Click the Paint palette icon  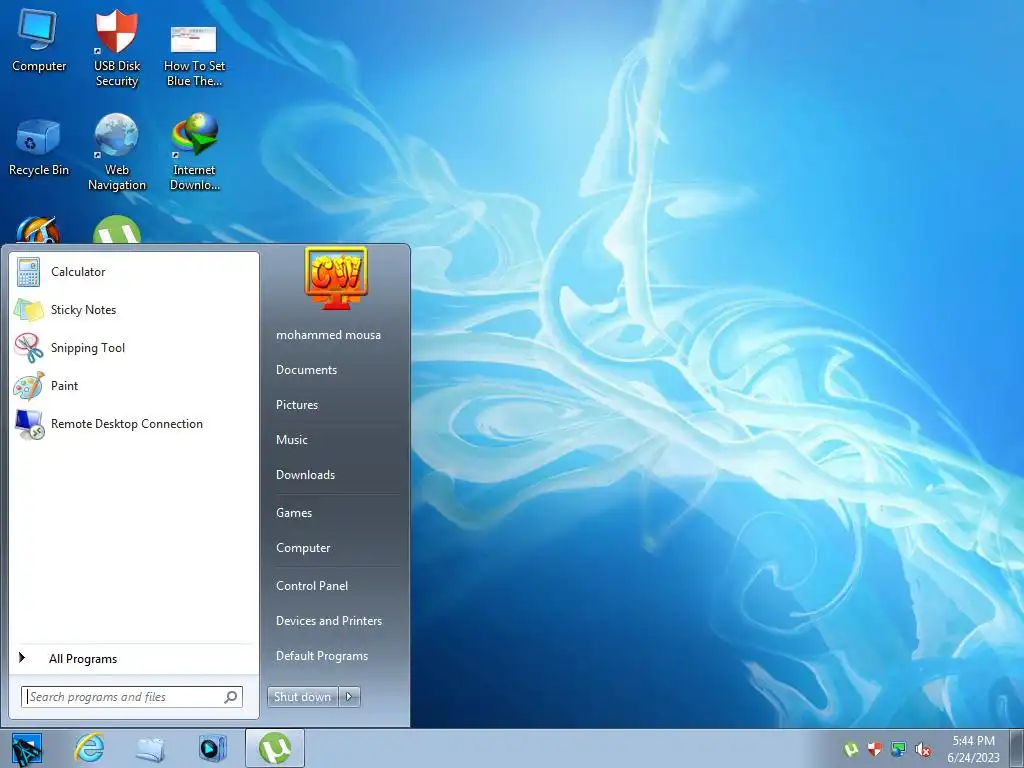(28, 386)
